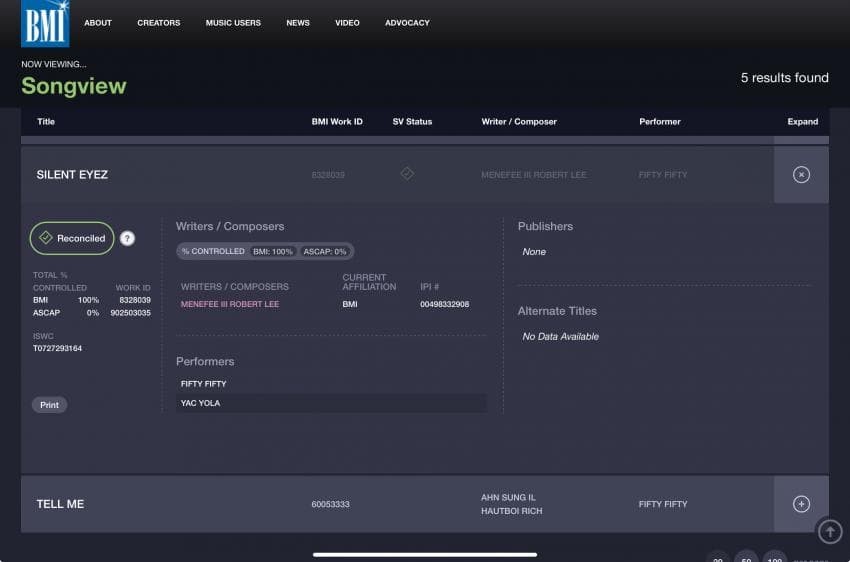Expand the TELL ME row
Viewport: 850px width, 562px height.
tap(801, 504)
